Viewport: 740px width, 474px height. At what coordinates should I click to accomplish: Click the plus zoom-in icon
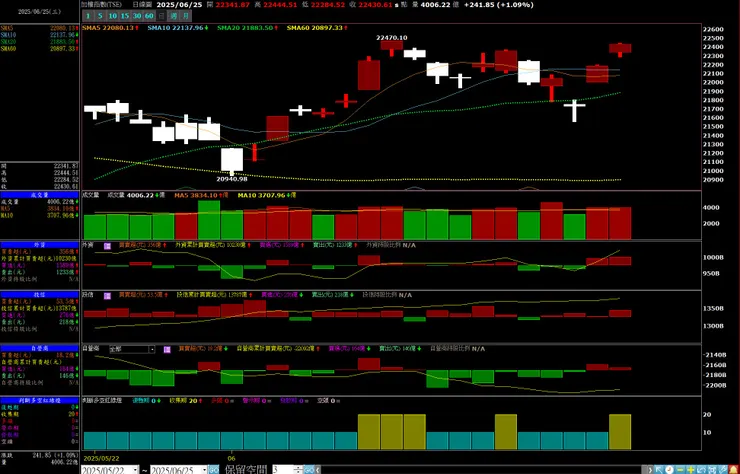point(691,470)
